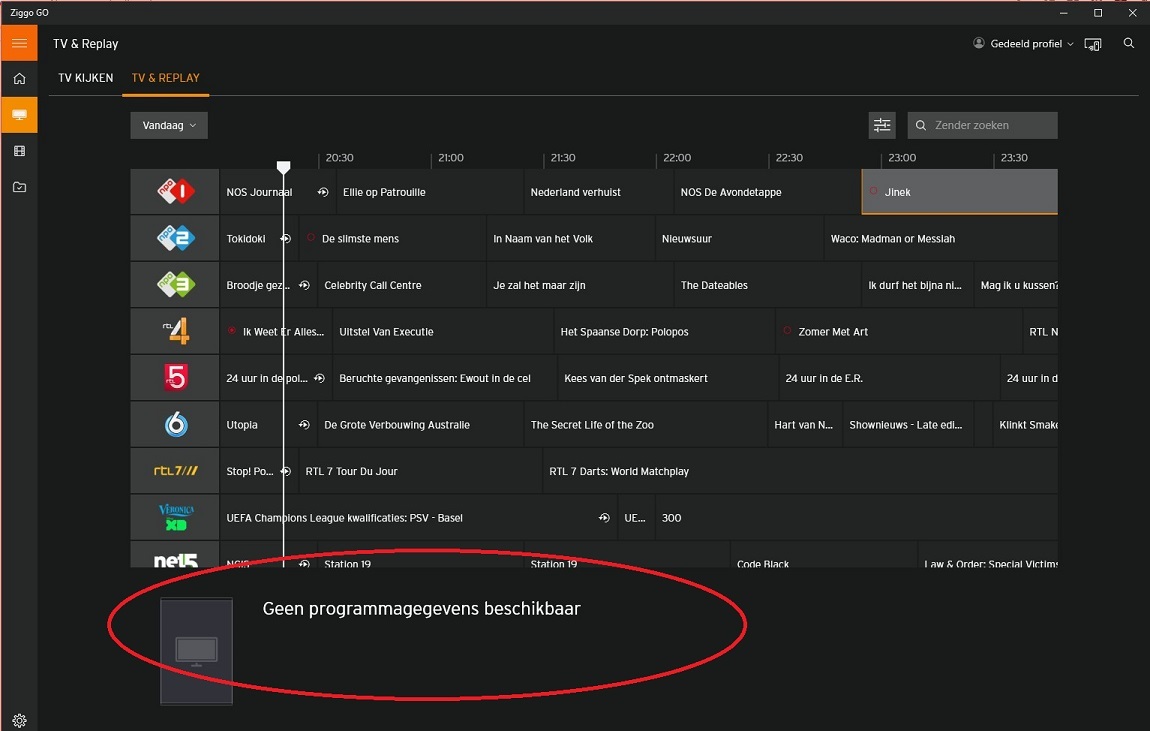Open program The Secret Life of the Zoo
Image resolution: width=1150 pixels, height=731 pixels.
(x=646, y=425)
